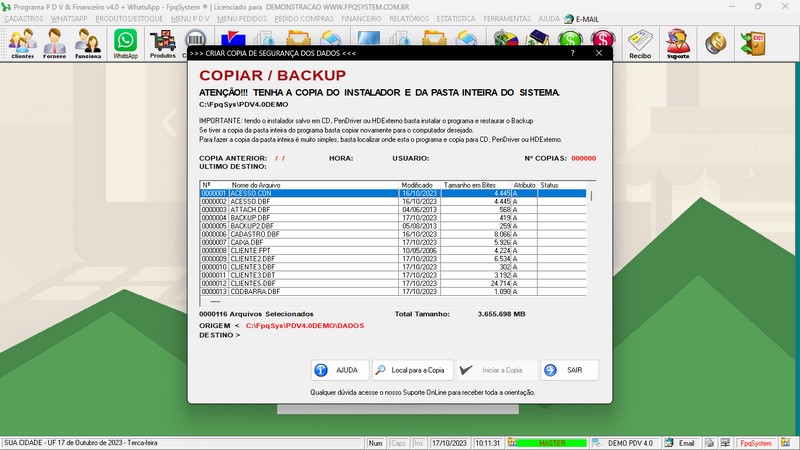Open the RELATÓRIOS menu

409,19
